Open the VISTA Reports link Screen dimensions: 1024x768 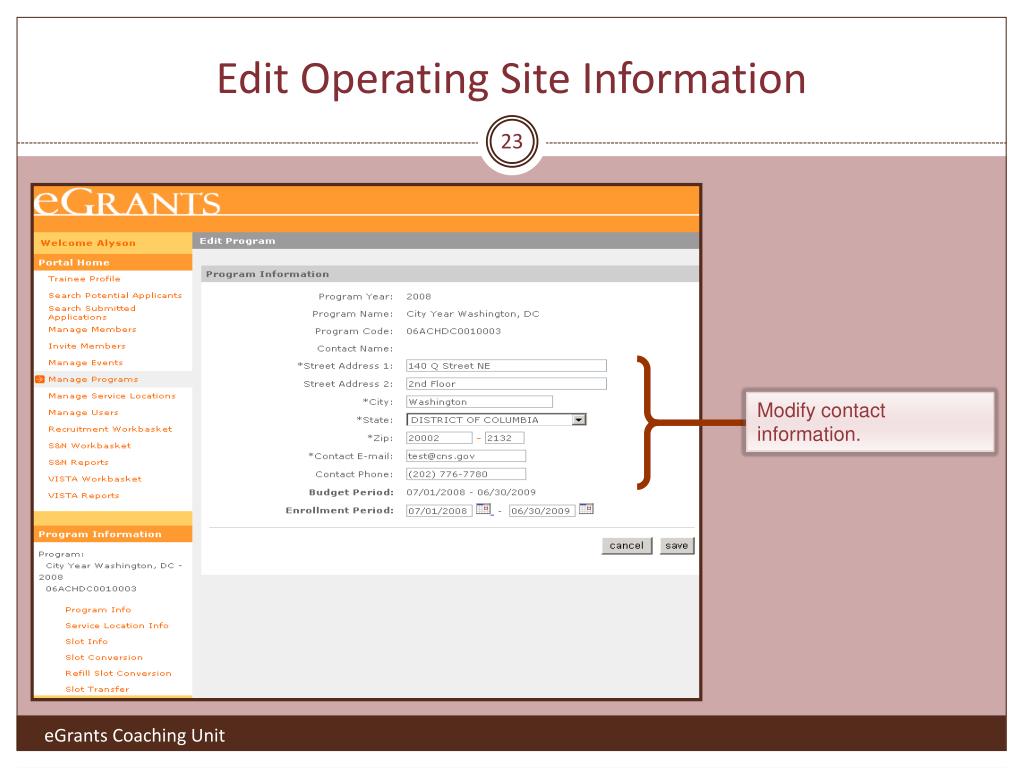tap(84, 496)
